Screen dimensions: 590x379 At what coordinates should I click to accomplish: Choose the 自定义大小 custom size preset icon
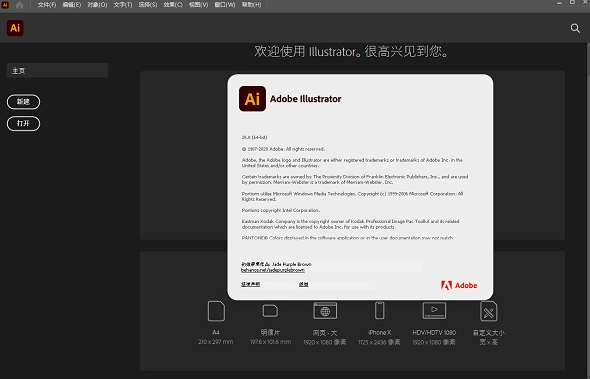tap(488, 311)
